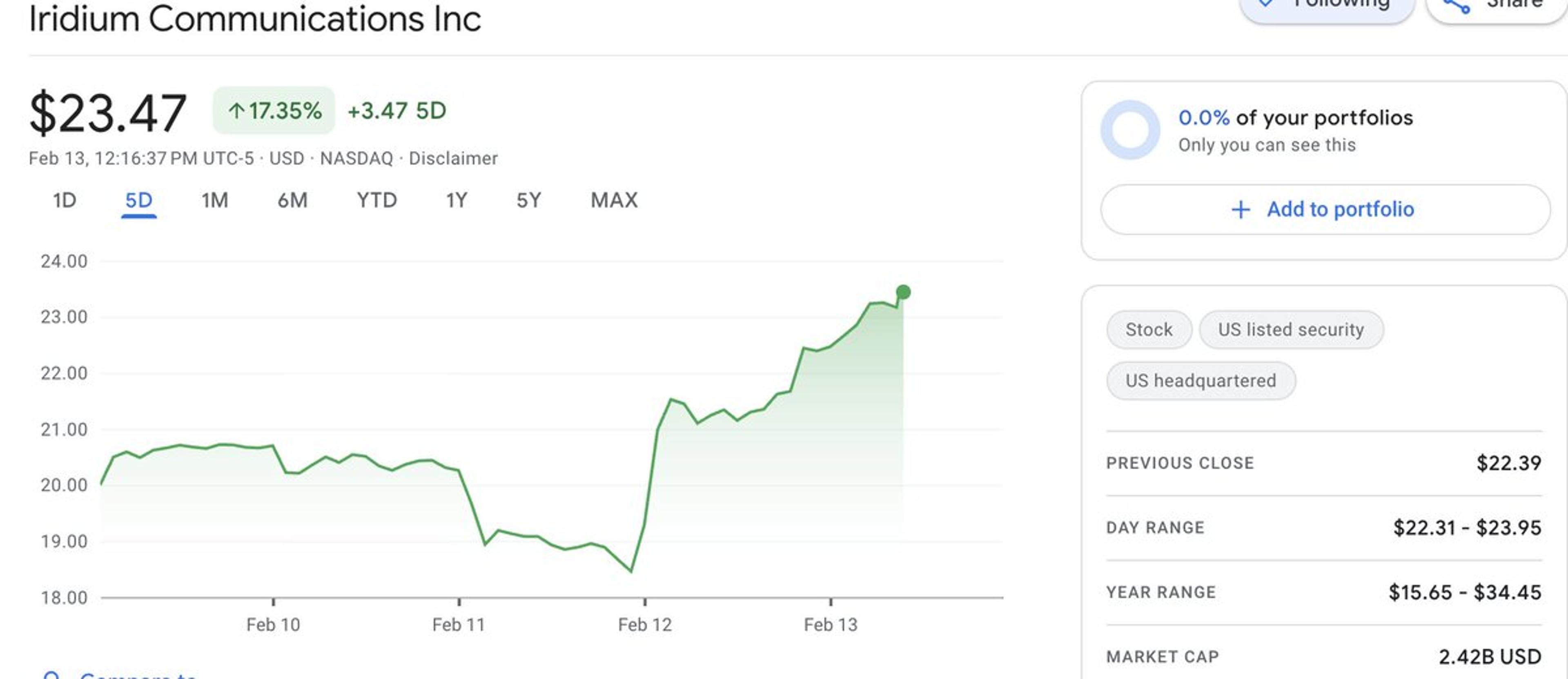Click the 0.0% of your portfolios link
Image resolution: width=1568 pixels, height=679 pixels.
[x=1295, y=118]
